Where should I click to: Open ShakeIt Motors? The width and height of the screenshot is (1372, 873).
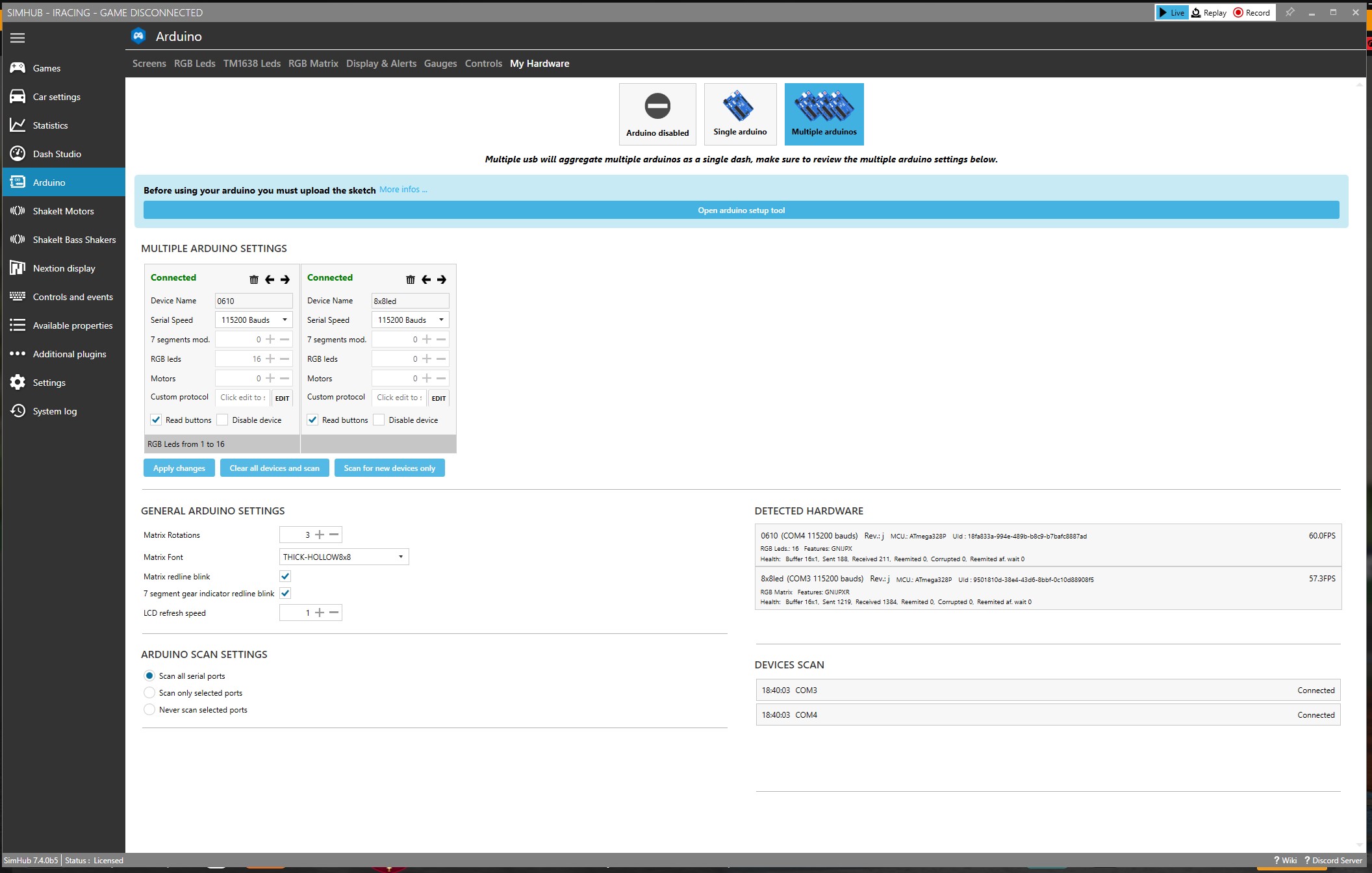[x=63, y=211]
